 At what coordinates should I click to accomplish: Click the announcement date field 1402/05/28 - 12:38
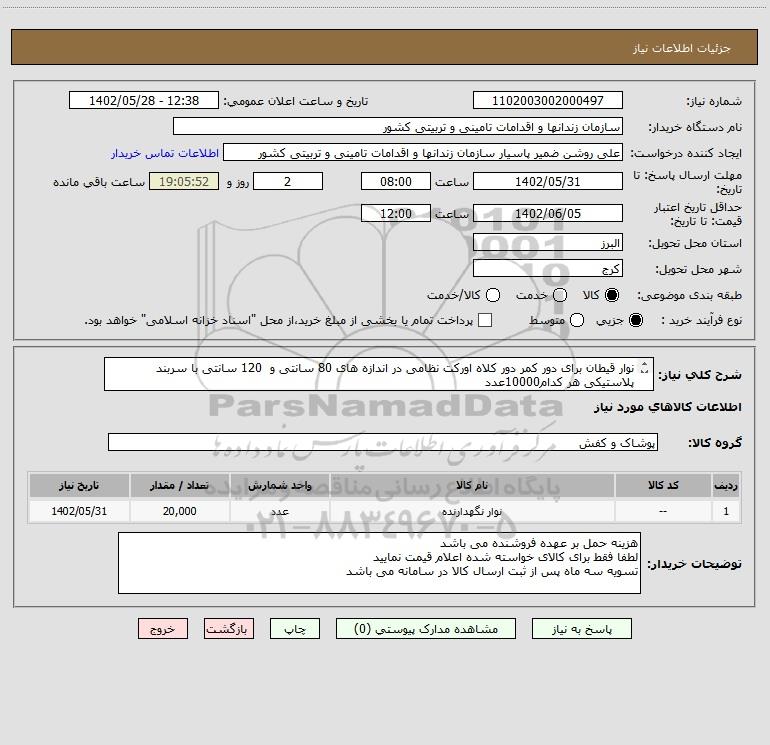[144, 100]
